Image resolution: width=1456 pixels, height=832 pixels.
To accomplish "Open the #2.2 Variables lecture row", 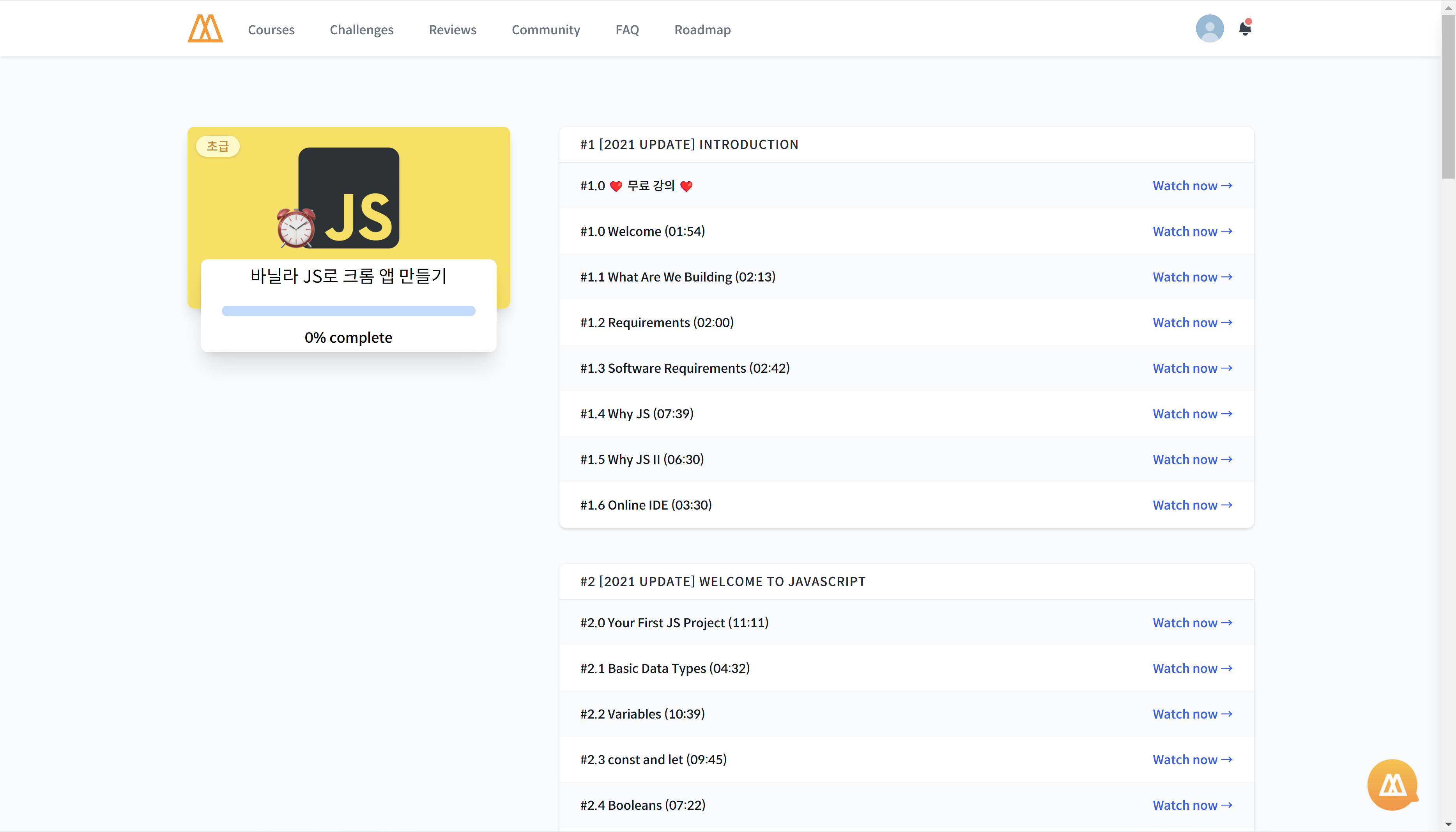I will click(642, 714).
